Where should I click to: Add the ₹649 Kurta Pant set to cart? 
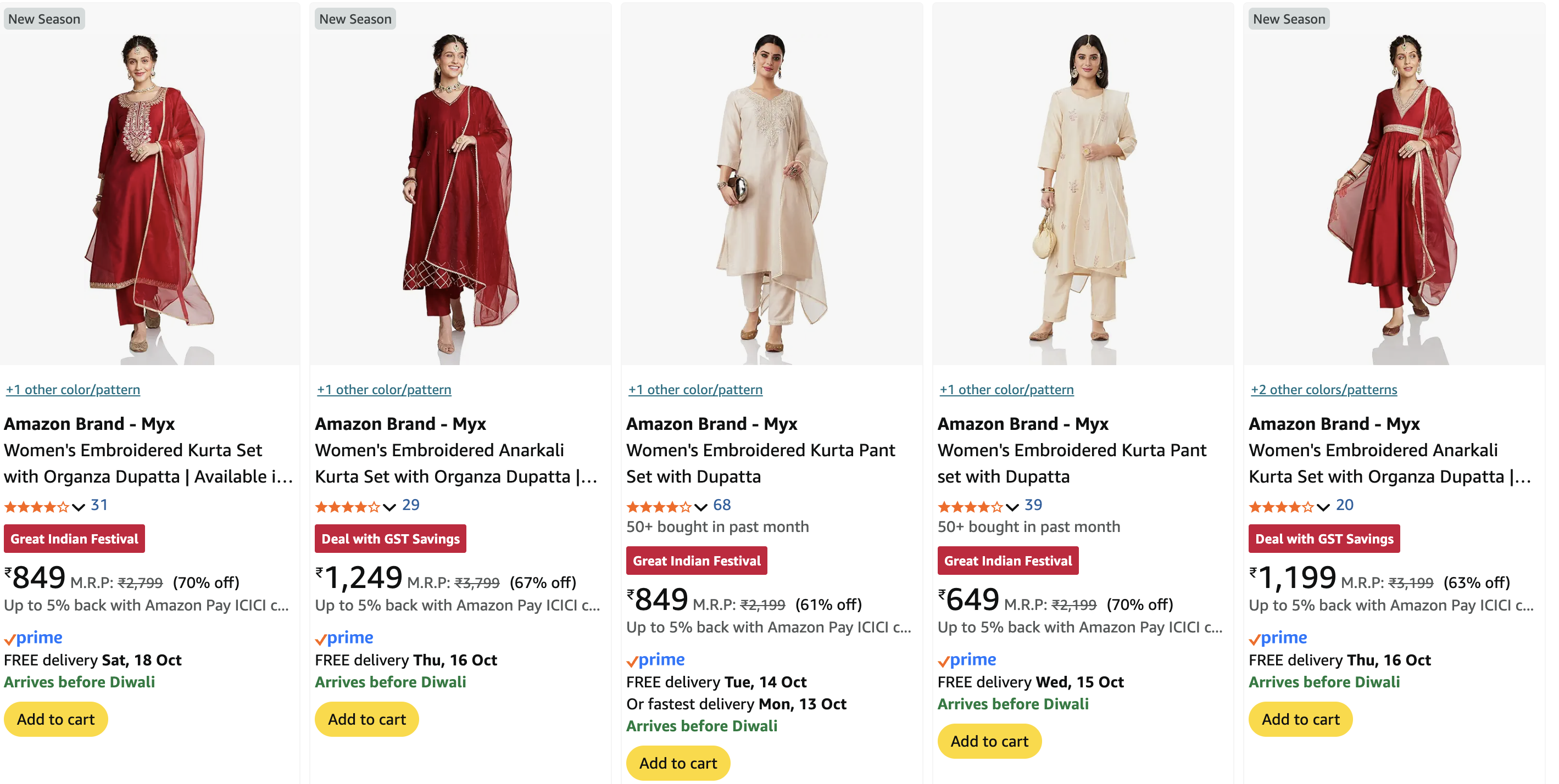click(989, 741)
